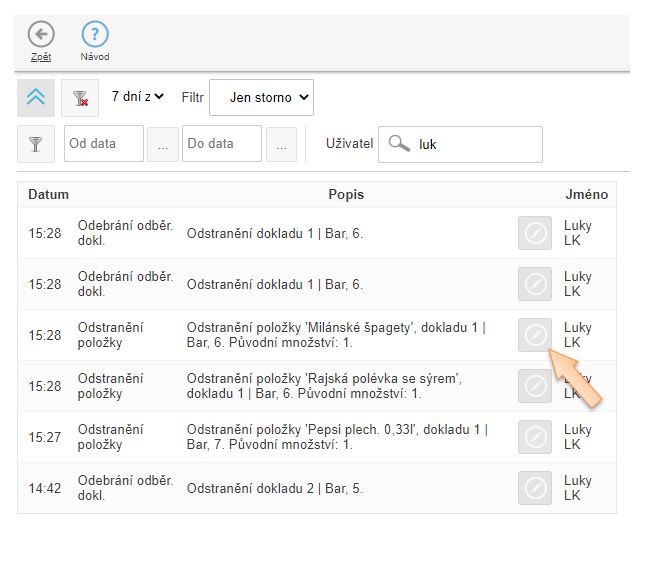Open the '7 dní z' period dropdown
Image resolution: width=648 pixels, height=568 pixels.
(138, 97)
